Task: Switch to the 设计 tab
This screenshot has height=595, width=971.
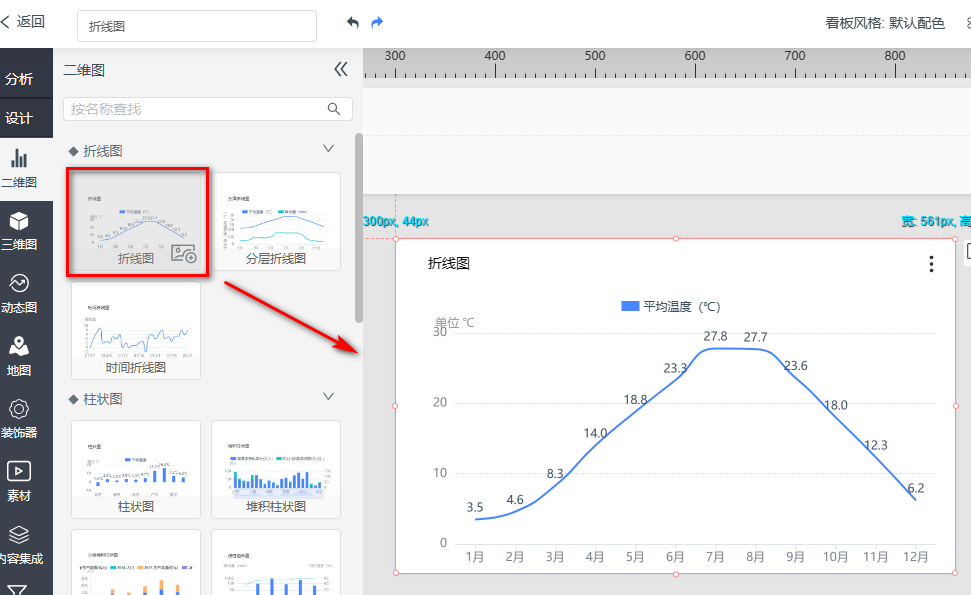Action: pos(19,118)
